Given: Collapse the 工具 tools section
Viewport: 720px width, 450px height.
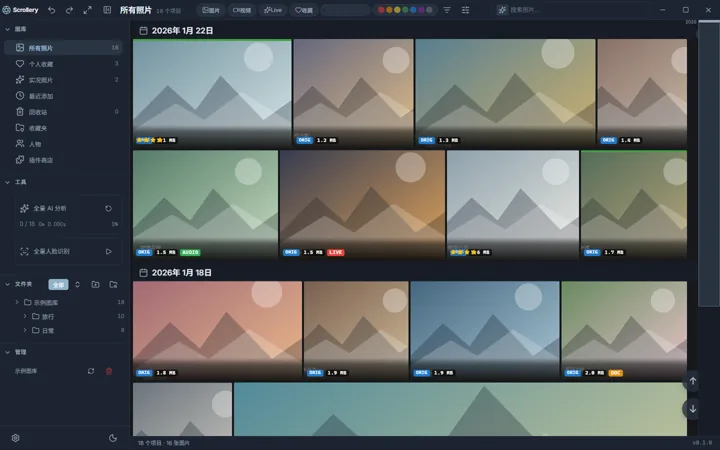Looking at the screenshot, I should click(7, 182).
